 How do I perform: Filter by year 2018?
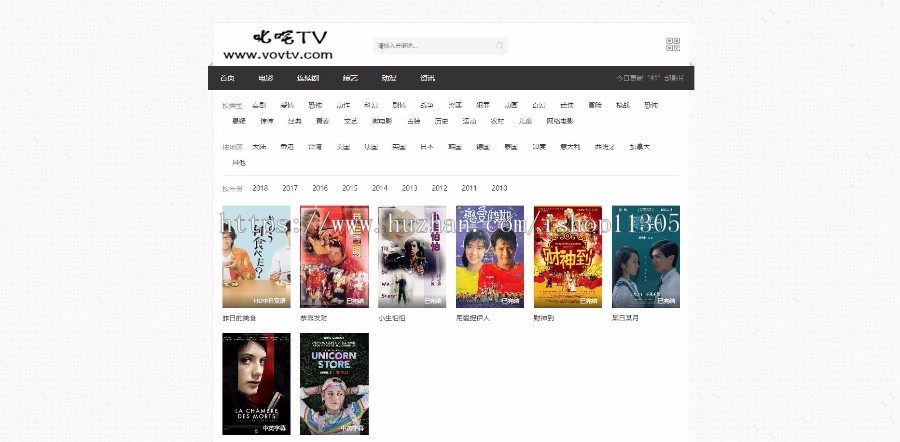tap(260, 188)
